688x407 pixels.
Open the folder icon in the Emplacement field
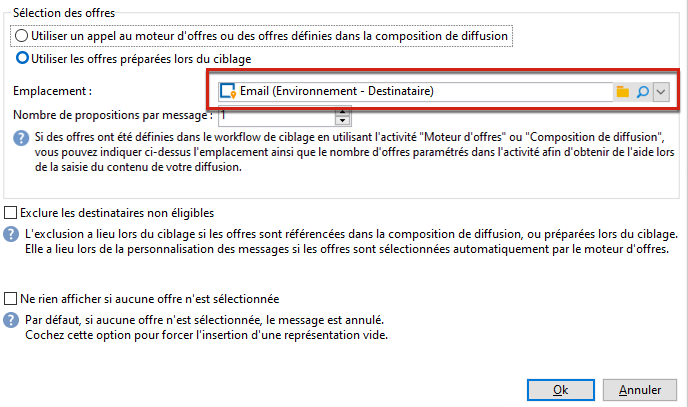(622, 92)
